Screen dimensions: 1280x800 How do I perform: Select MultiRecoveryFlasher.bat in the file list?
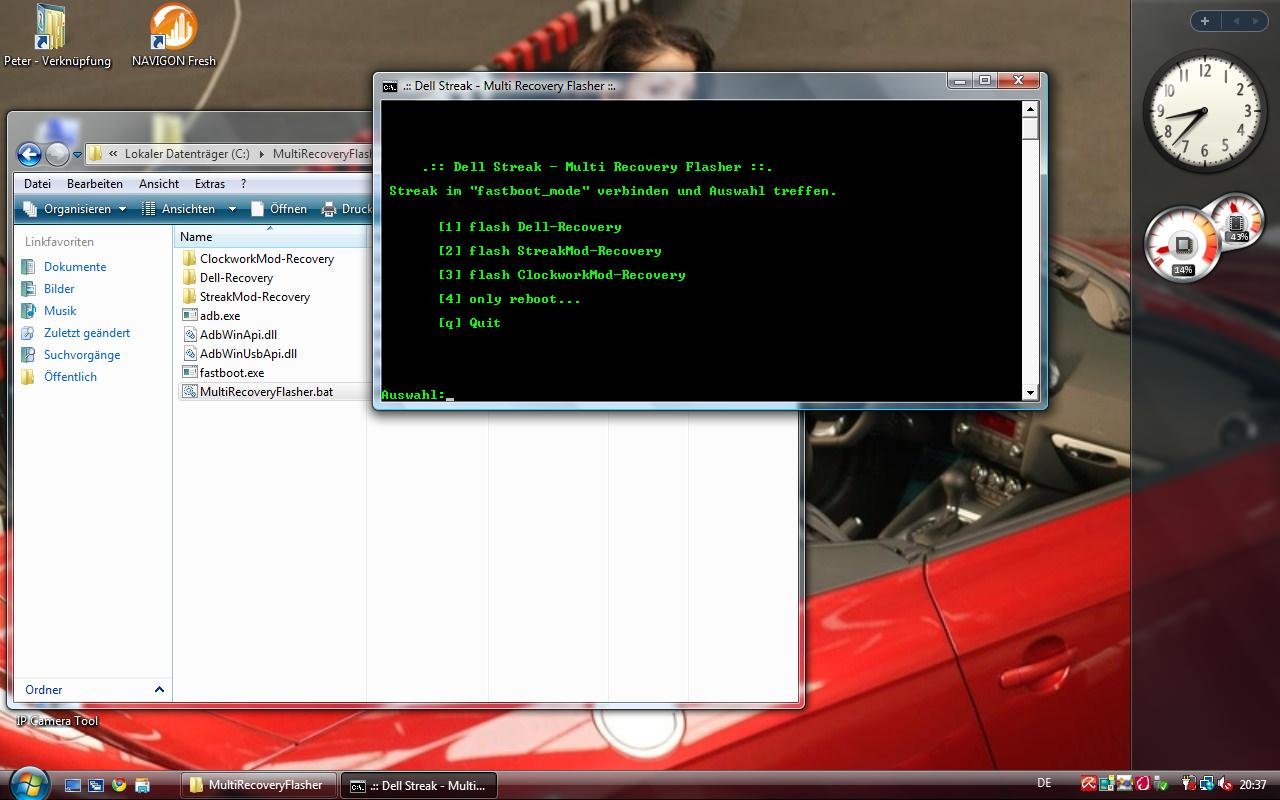(x=257, y=392)
